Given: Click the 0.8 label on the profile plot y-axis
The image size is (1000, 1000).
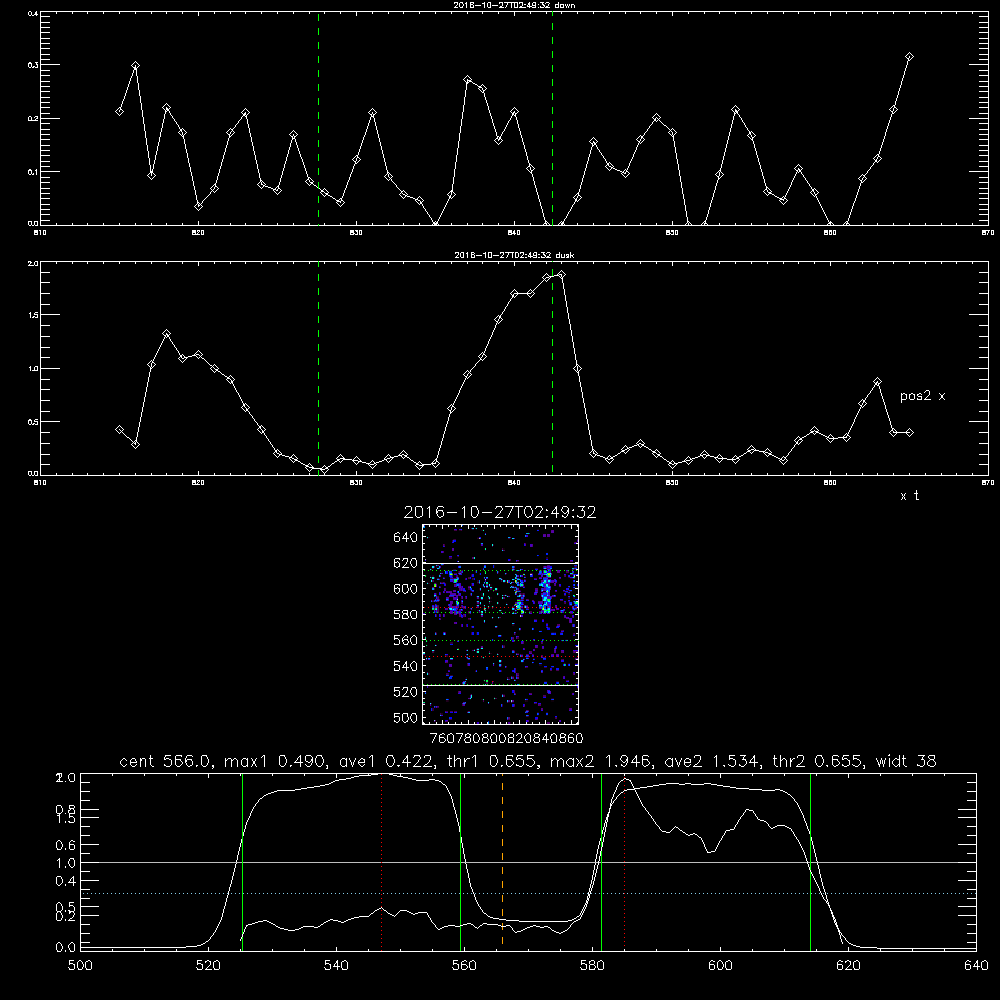Looking at the screenshot, I should pos(66,809).
